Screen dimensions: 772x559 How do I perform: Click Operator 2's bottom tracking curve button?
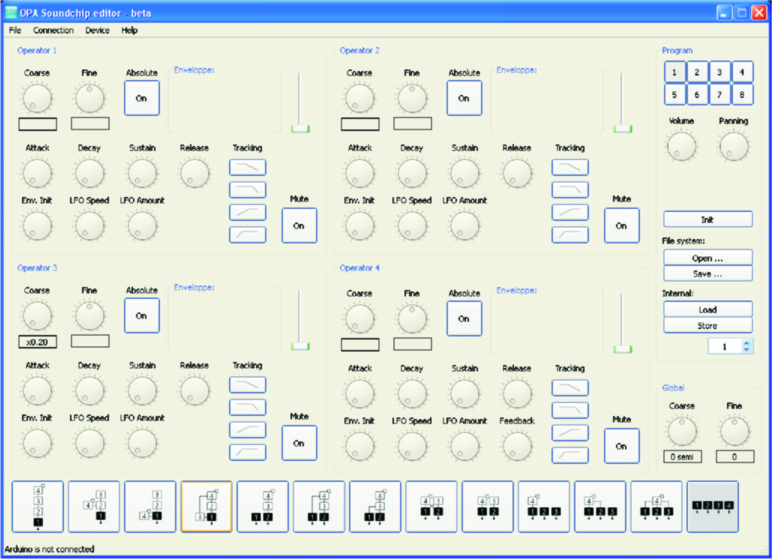pos(570,235)
